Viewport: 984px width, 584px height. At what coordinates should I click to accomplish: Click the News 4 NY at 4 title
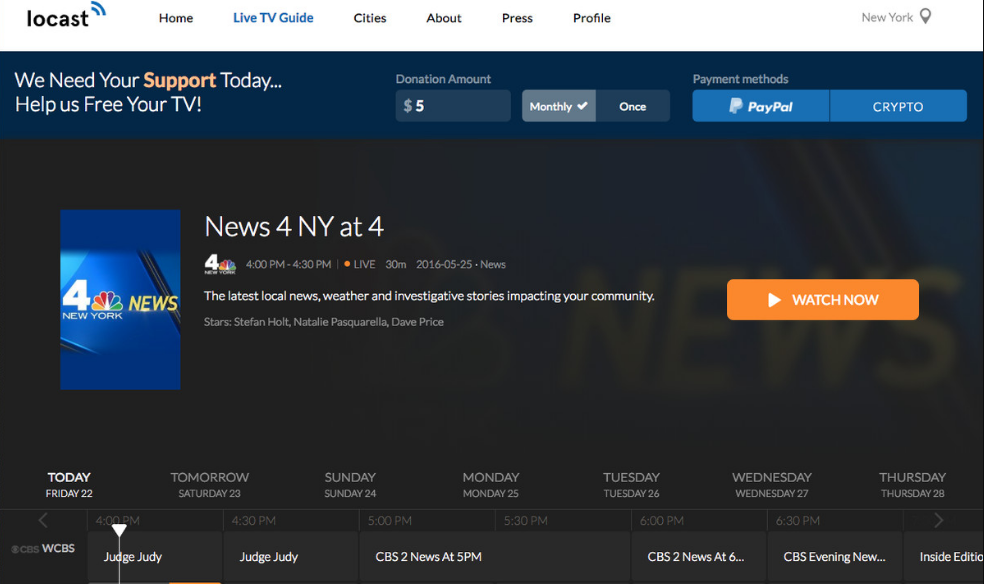(294, 226)
